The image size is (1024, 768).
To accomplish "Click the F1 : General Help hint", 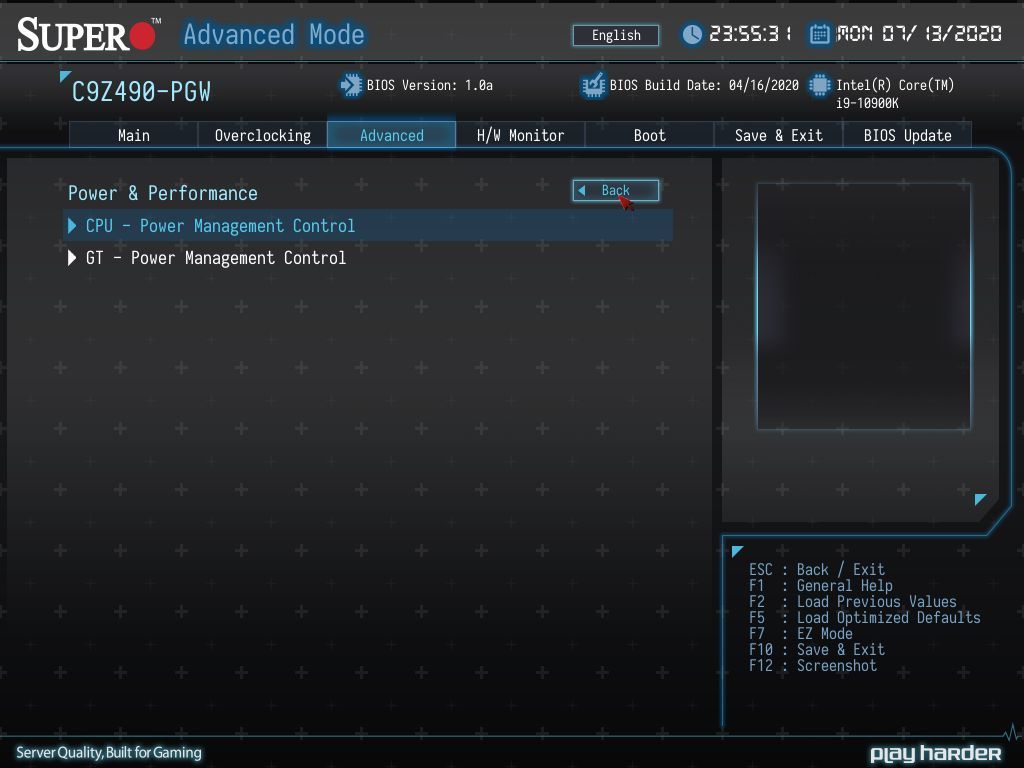I will pyautogui.click(x=820, y=586).
